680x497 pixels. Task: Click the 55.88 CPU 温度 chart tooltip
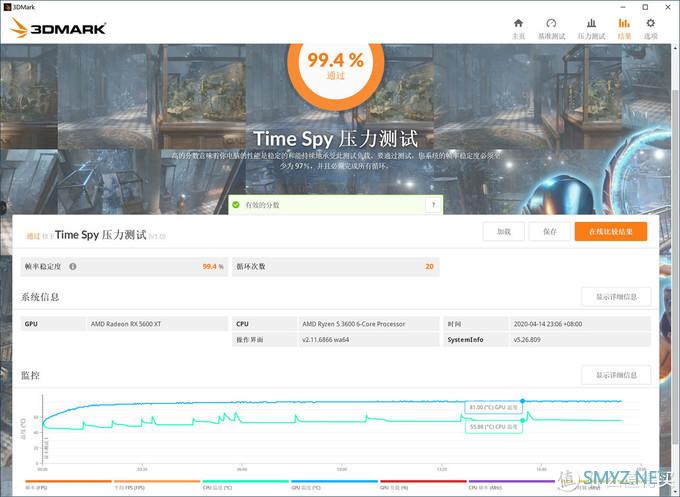[494, 427]
